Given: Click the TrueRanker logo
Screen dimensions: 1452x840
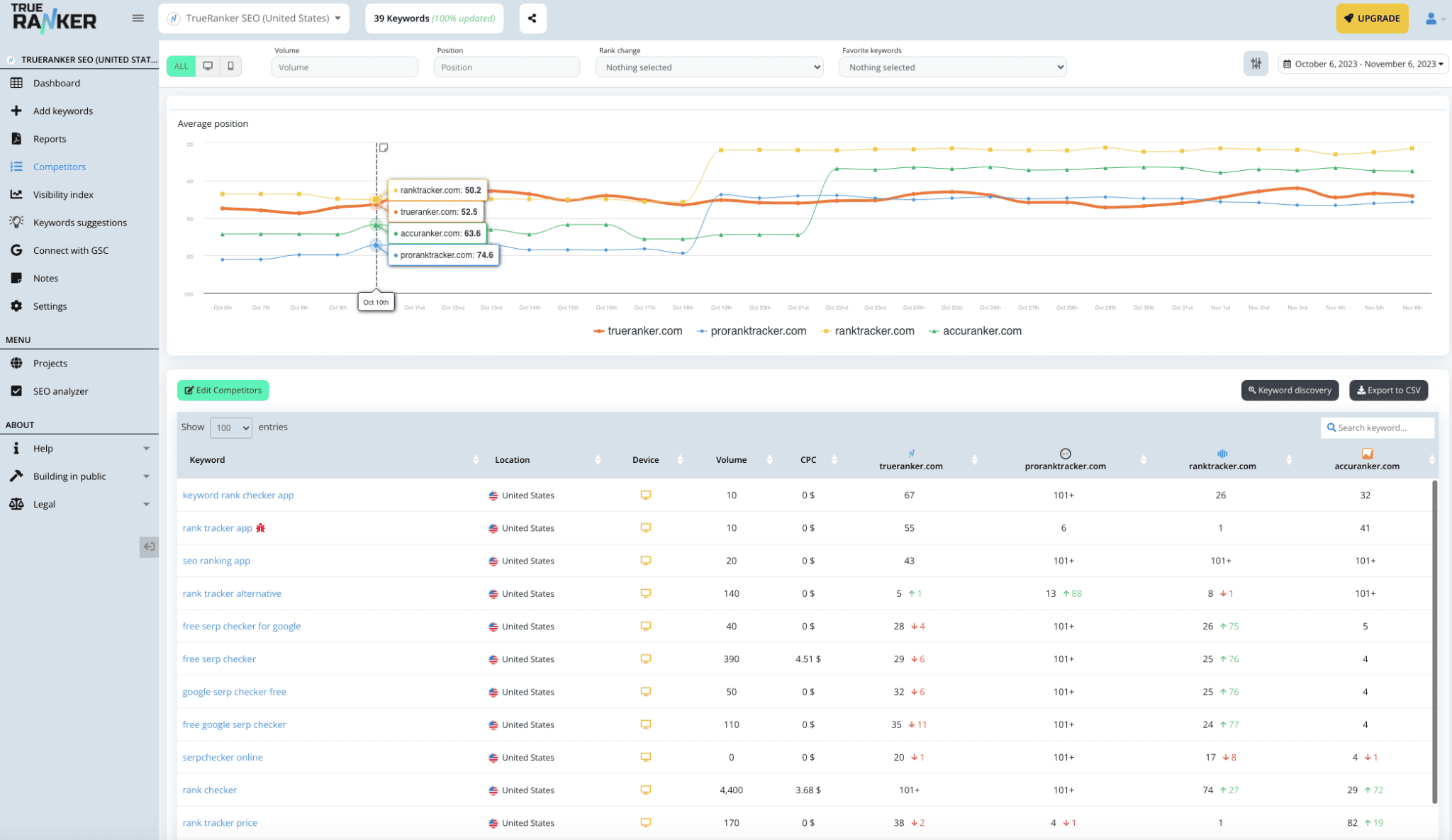Looking at the screenshot, I should [x=54, y=18].
